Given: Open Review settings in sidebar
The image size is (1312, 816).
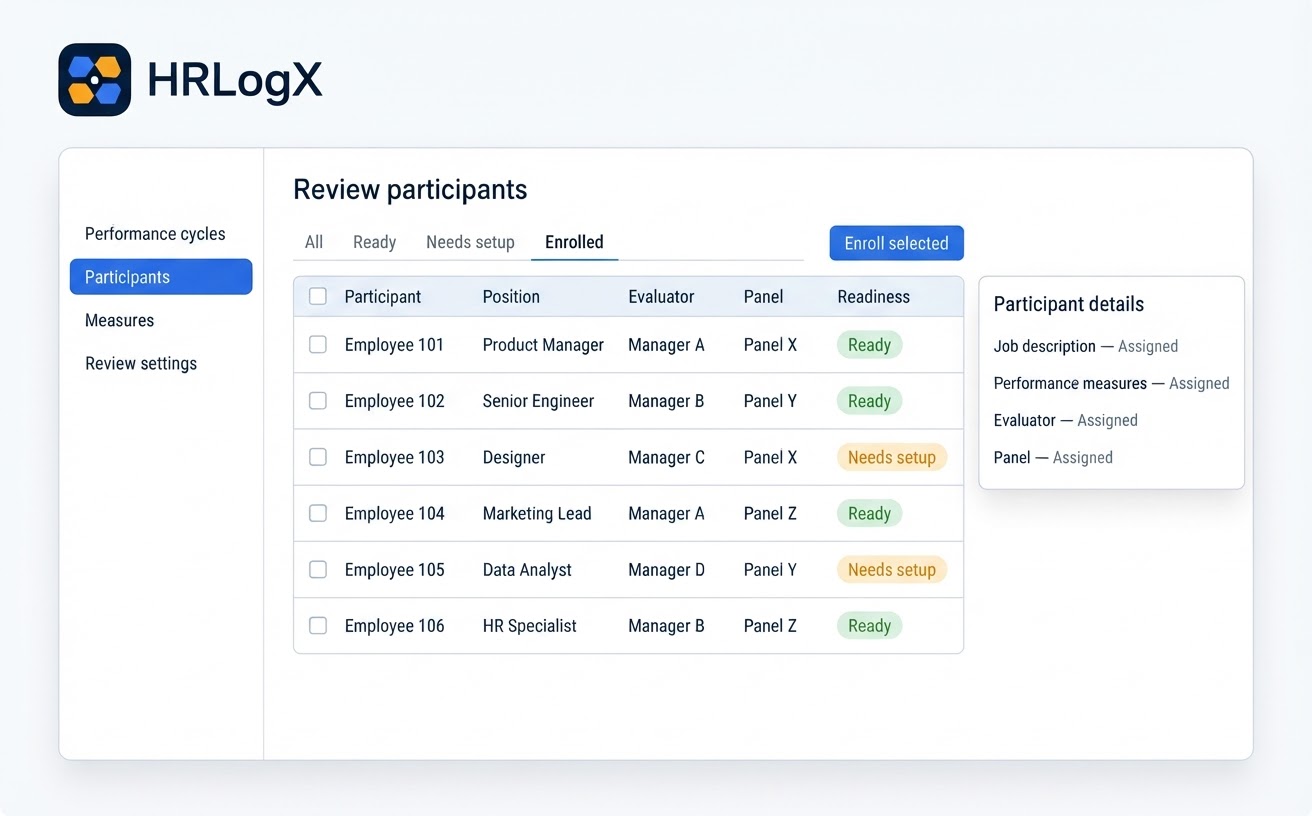Looking at the screenshot, I should [x=141, y=363].
